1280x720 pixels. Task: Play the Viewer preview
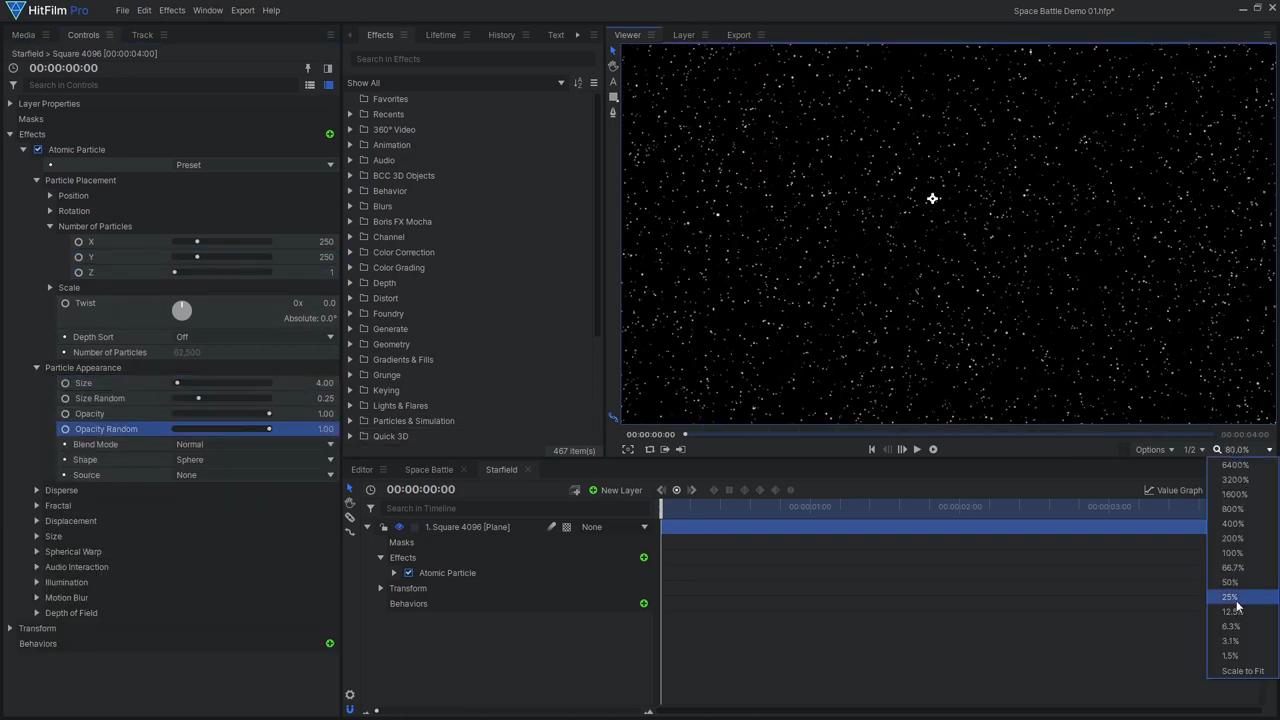coord(917,449)
